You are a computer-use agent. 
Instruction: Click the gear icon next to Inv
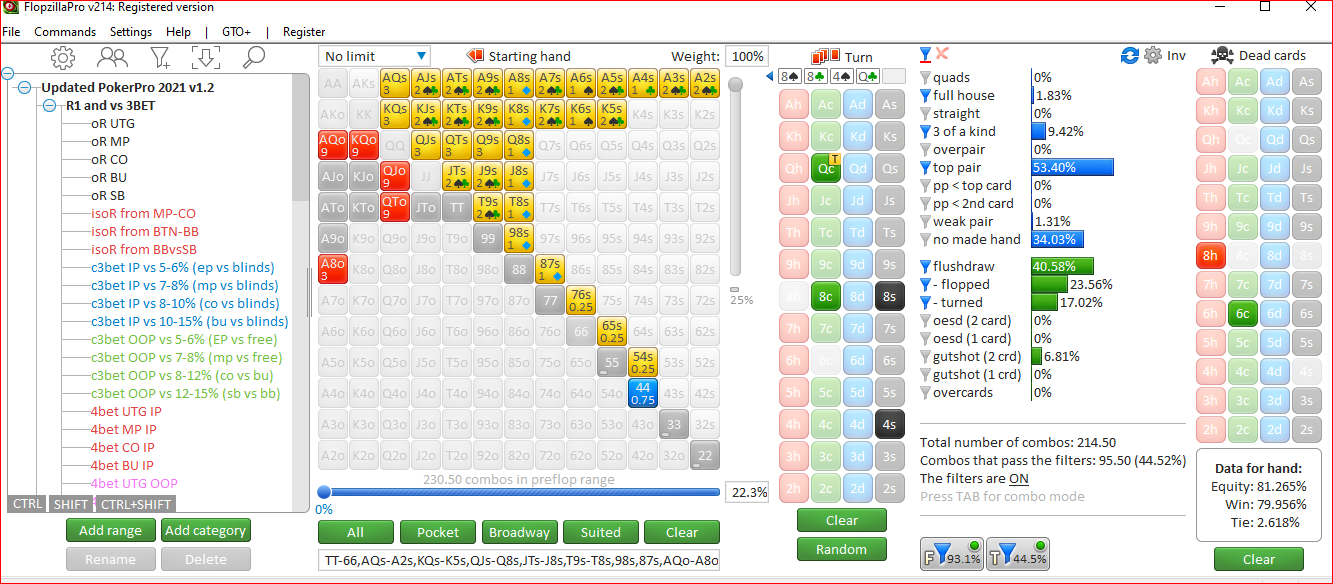1153,56
